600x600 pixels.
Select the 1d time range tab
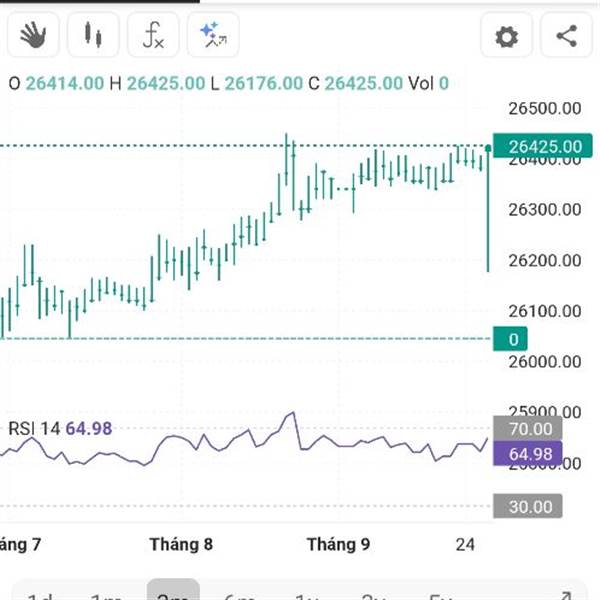click(x=39, y=596)
